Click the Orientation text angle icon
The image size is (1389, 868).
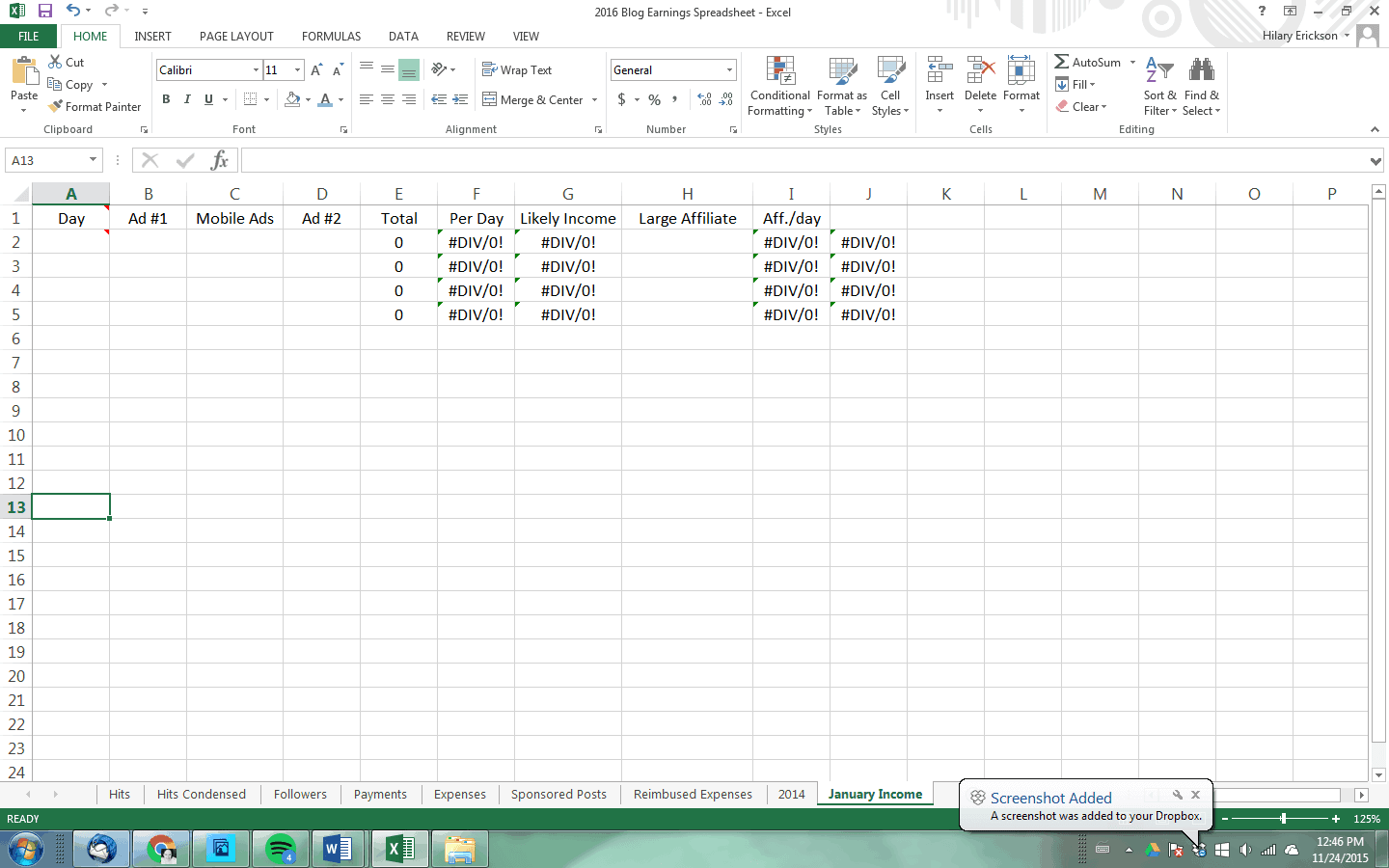coord(439,69)
